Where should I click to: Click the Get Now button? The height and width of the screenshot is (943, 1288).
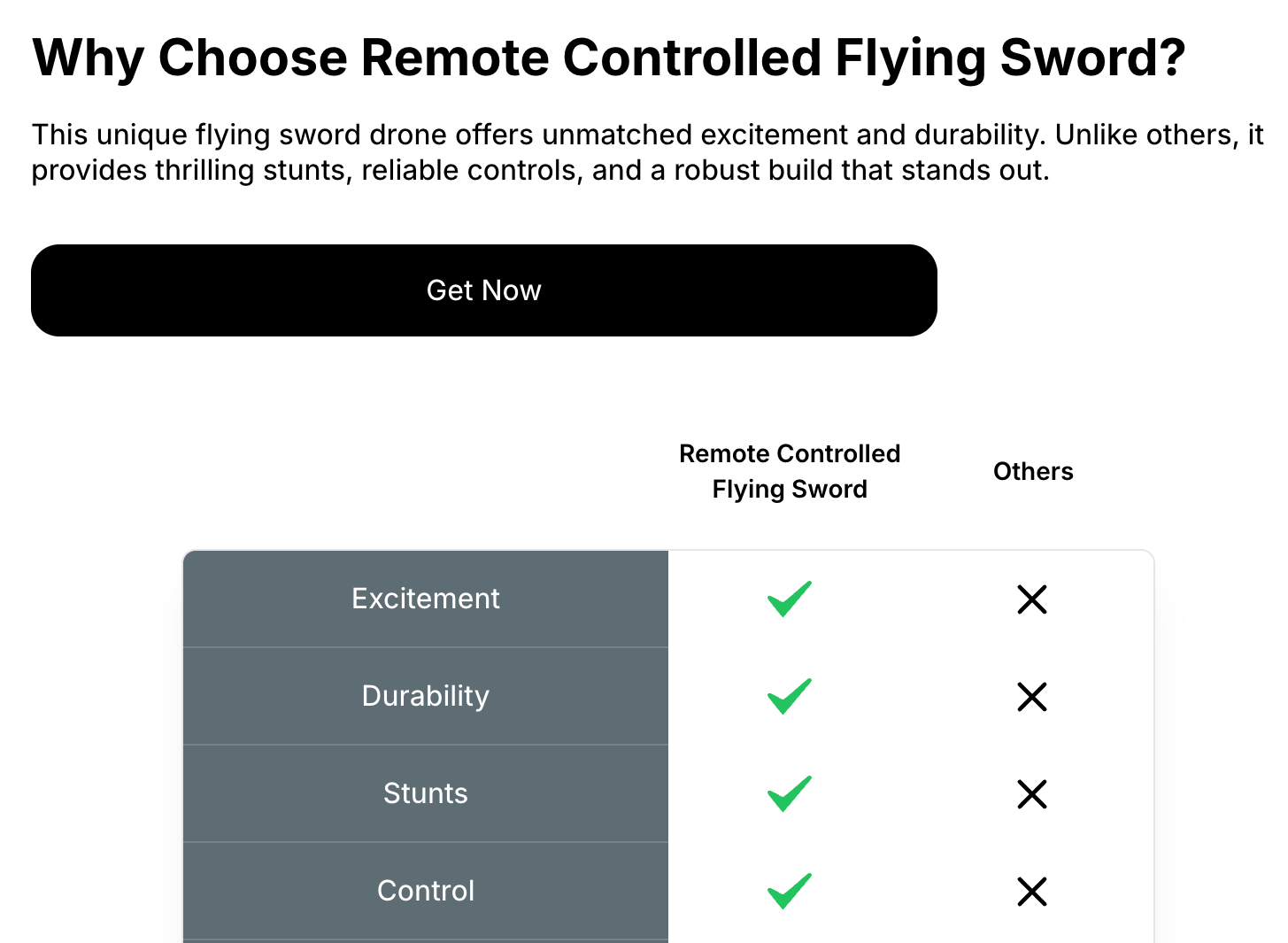(483, 290)
